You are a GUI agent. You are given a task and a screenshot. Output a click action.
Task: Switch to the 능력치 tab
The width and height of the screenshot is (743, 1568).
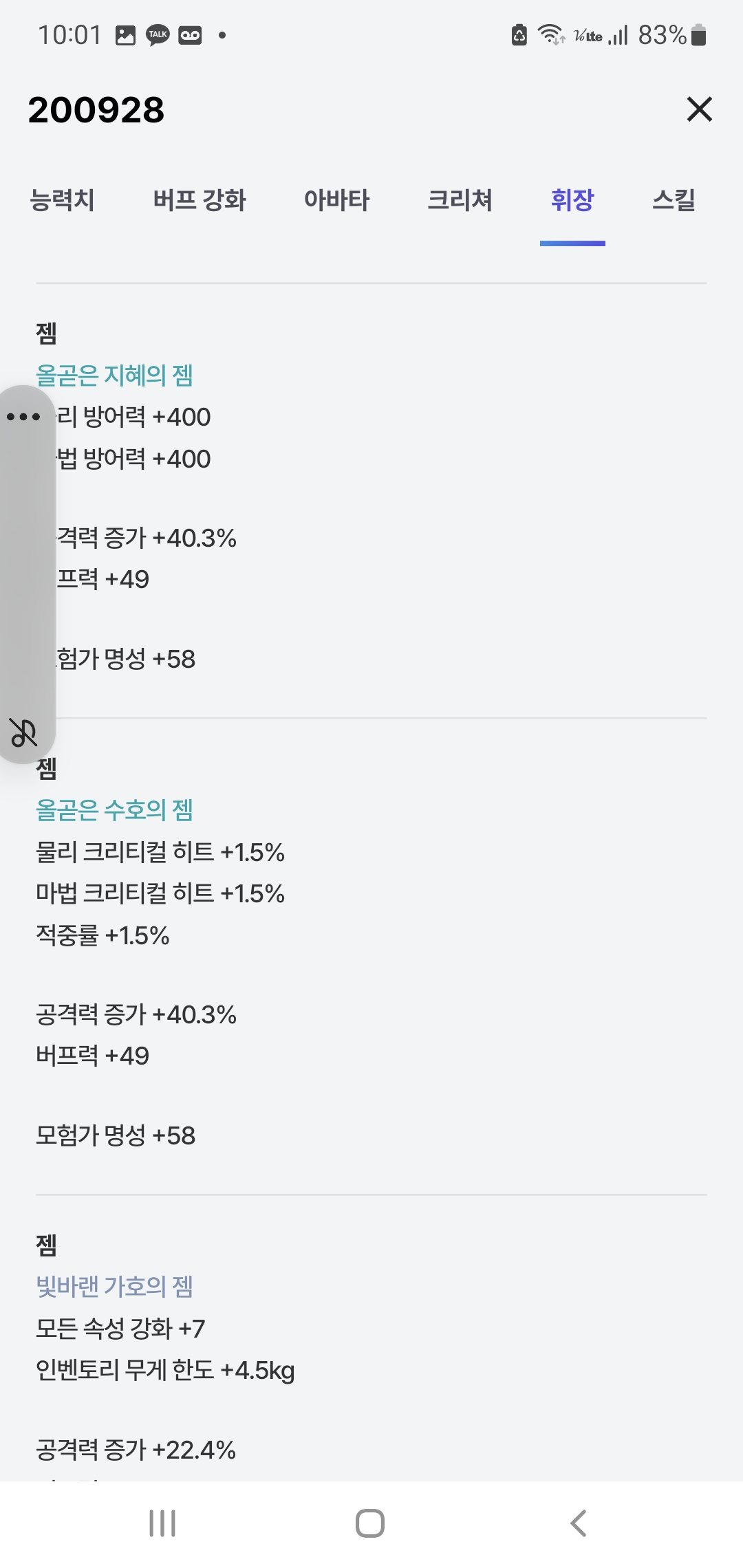coord(62,200)
